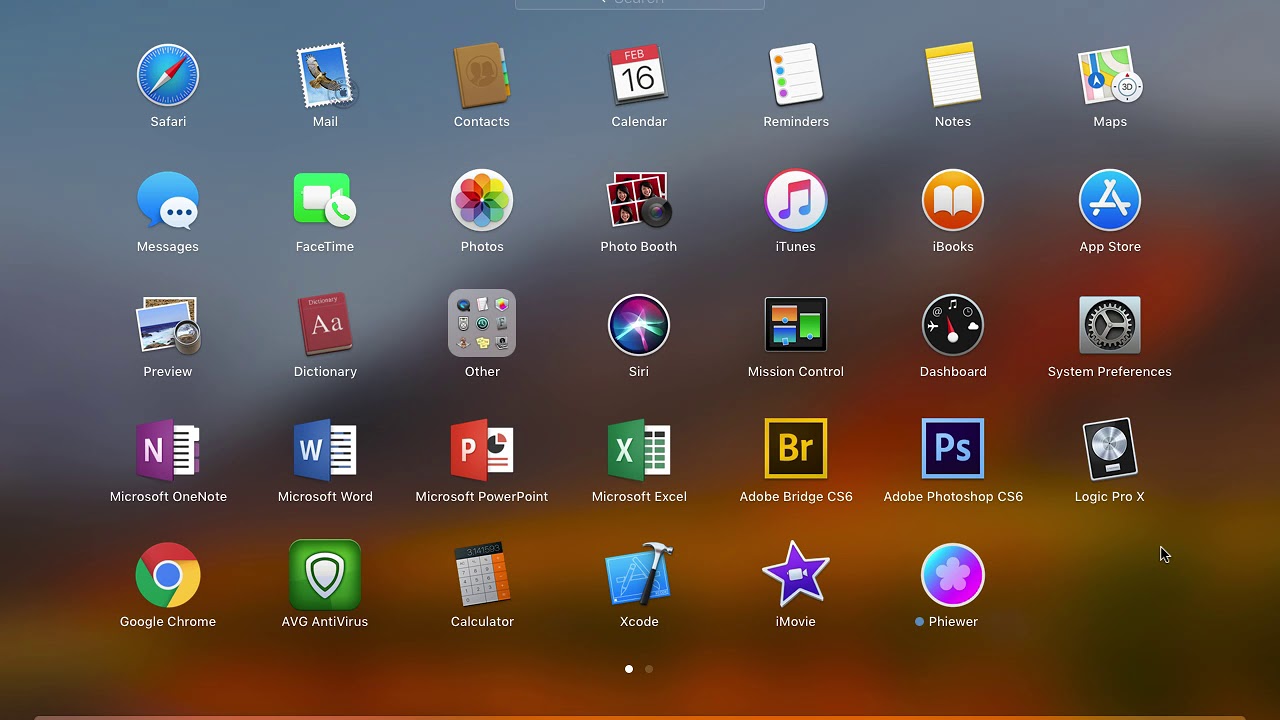Launch the Reminders app

[796, 75]
